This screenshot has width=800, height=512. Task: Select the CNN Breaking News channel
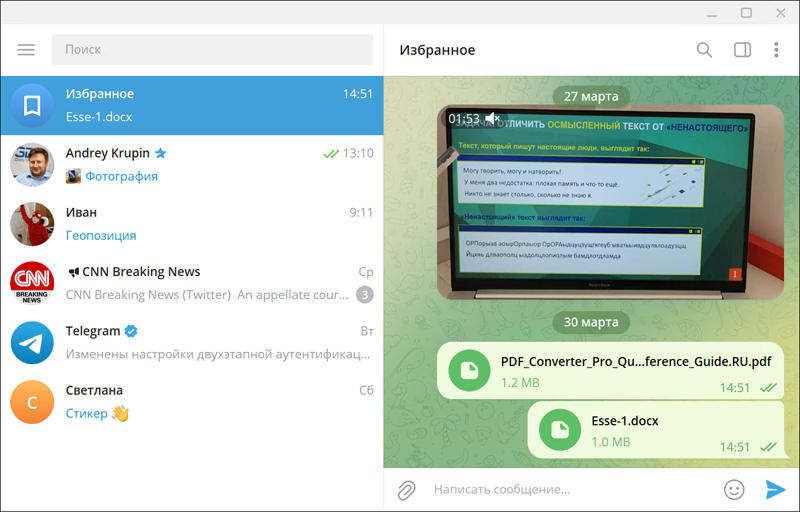(x=192, y=282)
